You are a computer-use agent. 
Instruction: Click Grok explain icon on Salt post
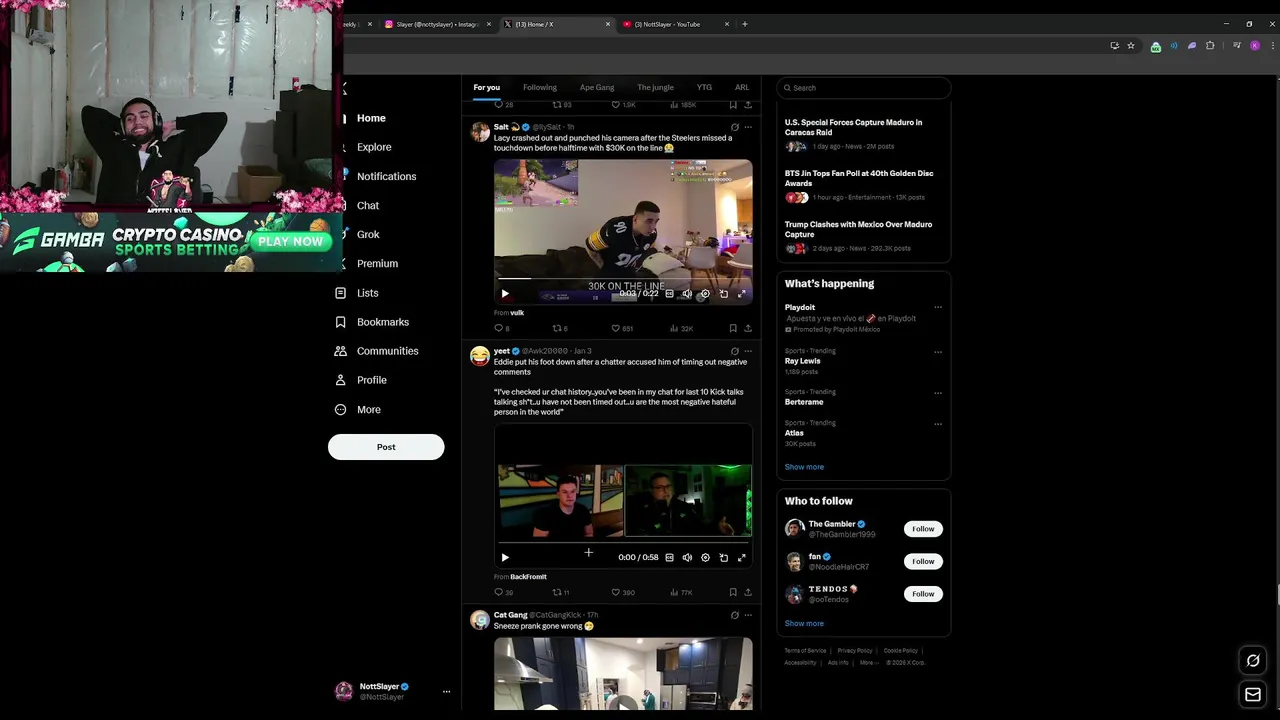735,127
